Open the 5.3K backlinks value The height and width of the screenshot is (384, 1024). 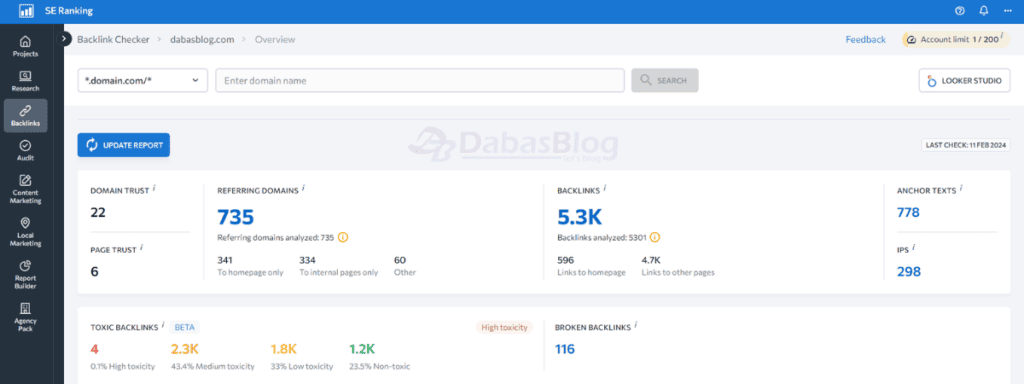tap(579, 217)
